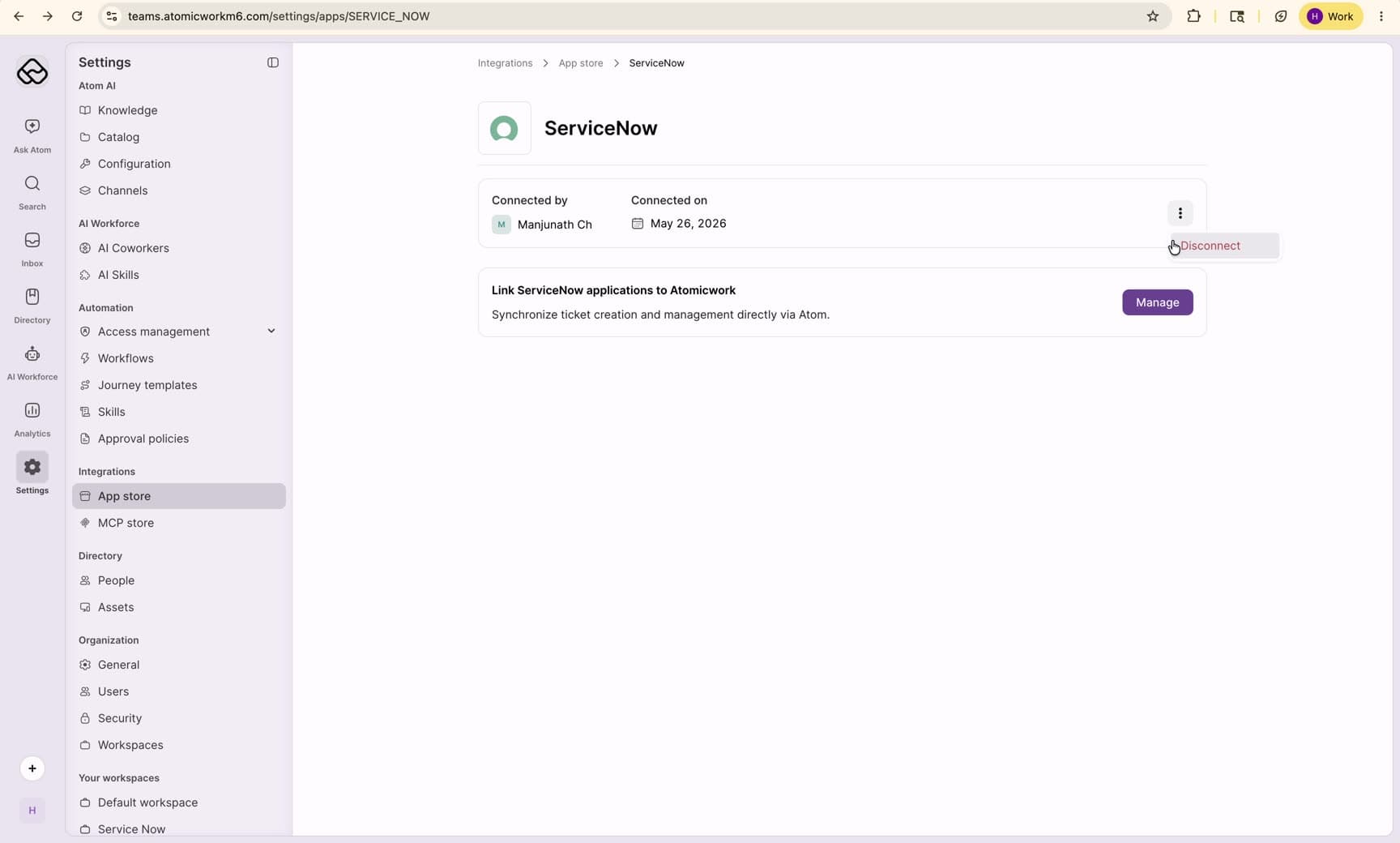Open Configuration under Atom AI

point(179,164)
